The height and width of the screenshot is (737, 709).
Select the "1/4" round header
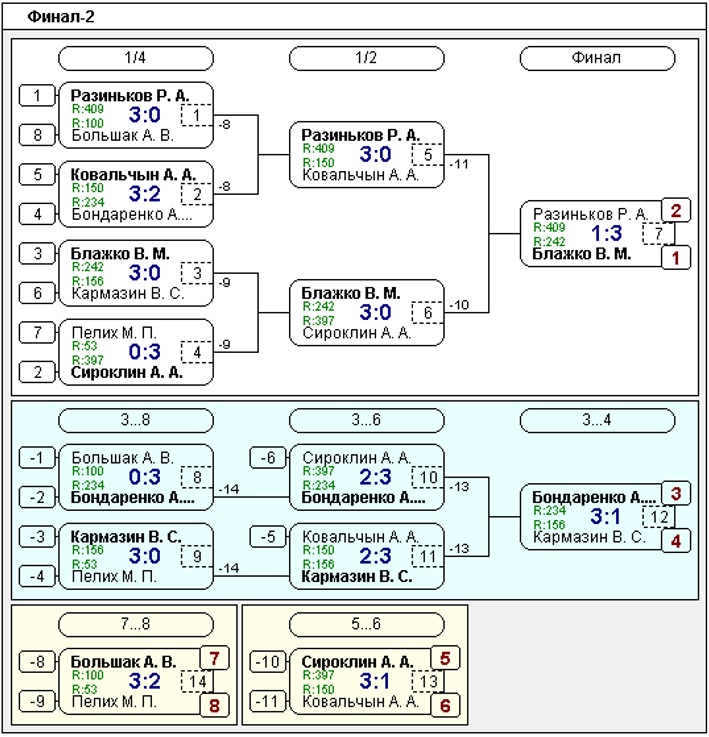[x=135, y=58]
